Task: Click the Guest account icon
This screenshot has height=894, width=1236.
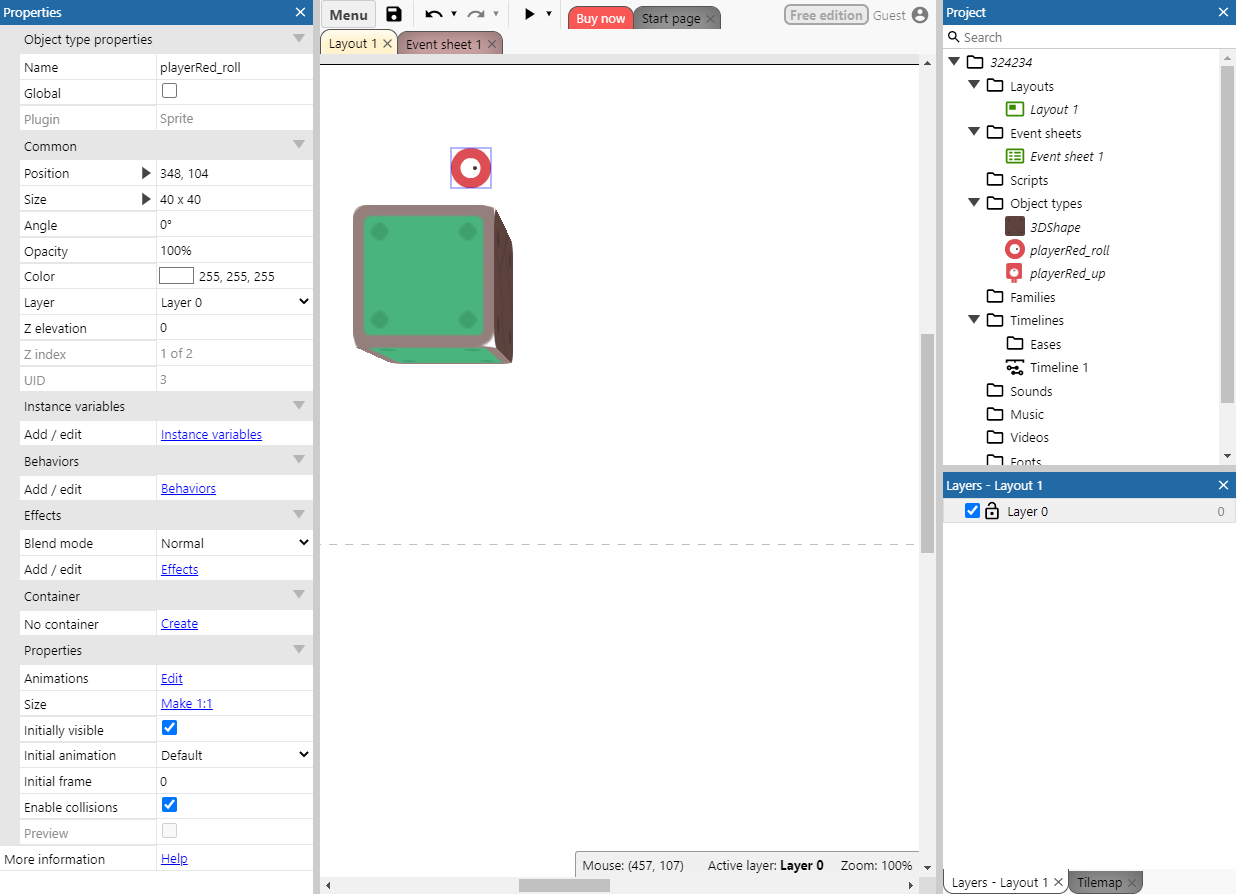Action: (920, 15)
